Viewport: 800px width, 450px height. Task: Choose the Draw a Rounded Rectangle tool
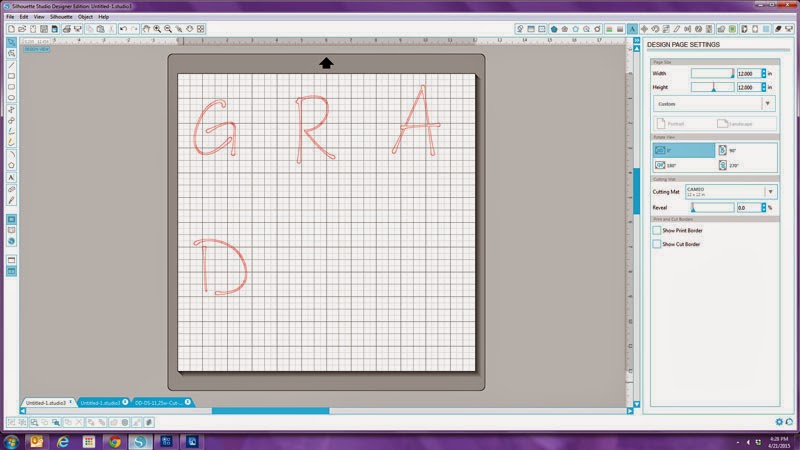click(x=11, y=87)
